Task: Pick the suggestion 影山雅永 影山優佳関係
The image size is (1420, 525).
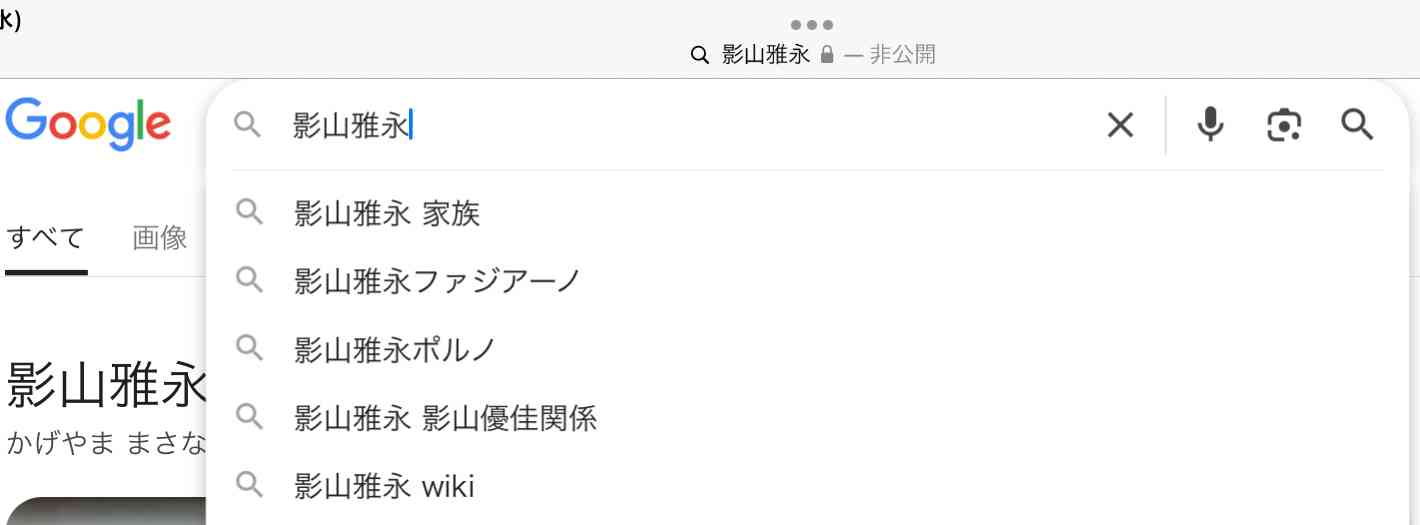Action: [445, 417]
